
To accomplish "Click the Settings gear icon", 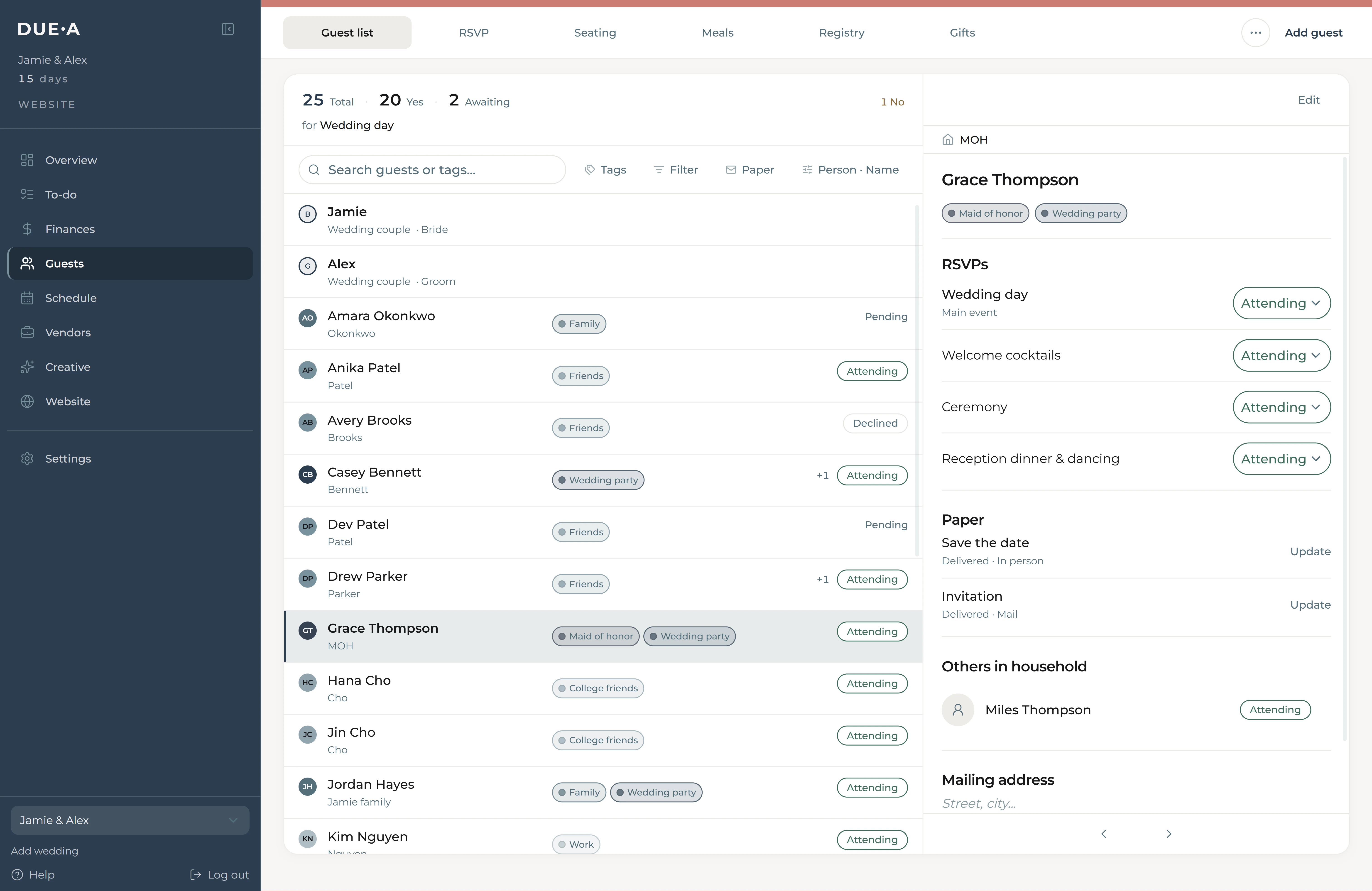I will (x=27, y=458).
